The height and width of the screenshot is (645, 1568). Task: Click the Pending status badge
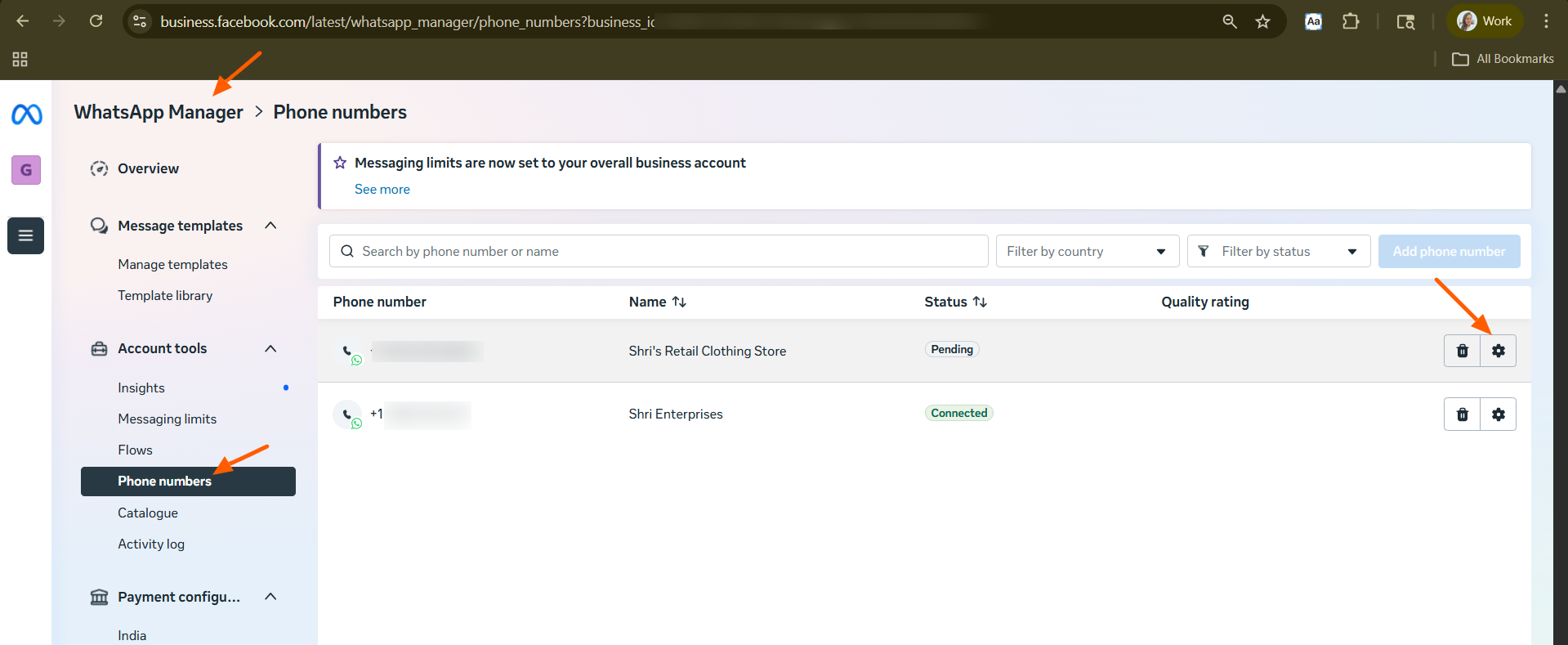952,349
